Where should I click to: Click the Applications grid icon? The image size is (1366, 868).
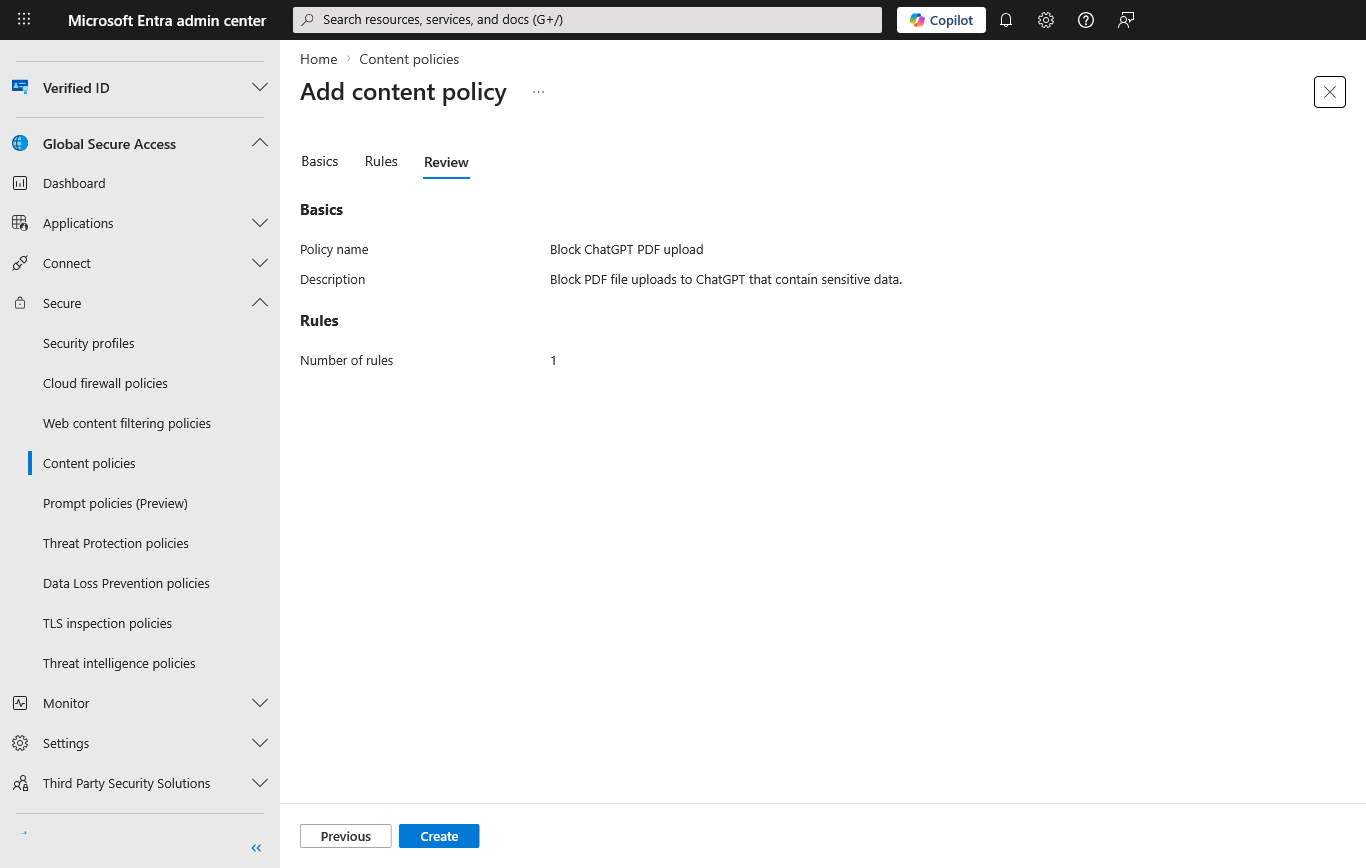point(20,223)
